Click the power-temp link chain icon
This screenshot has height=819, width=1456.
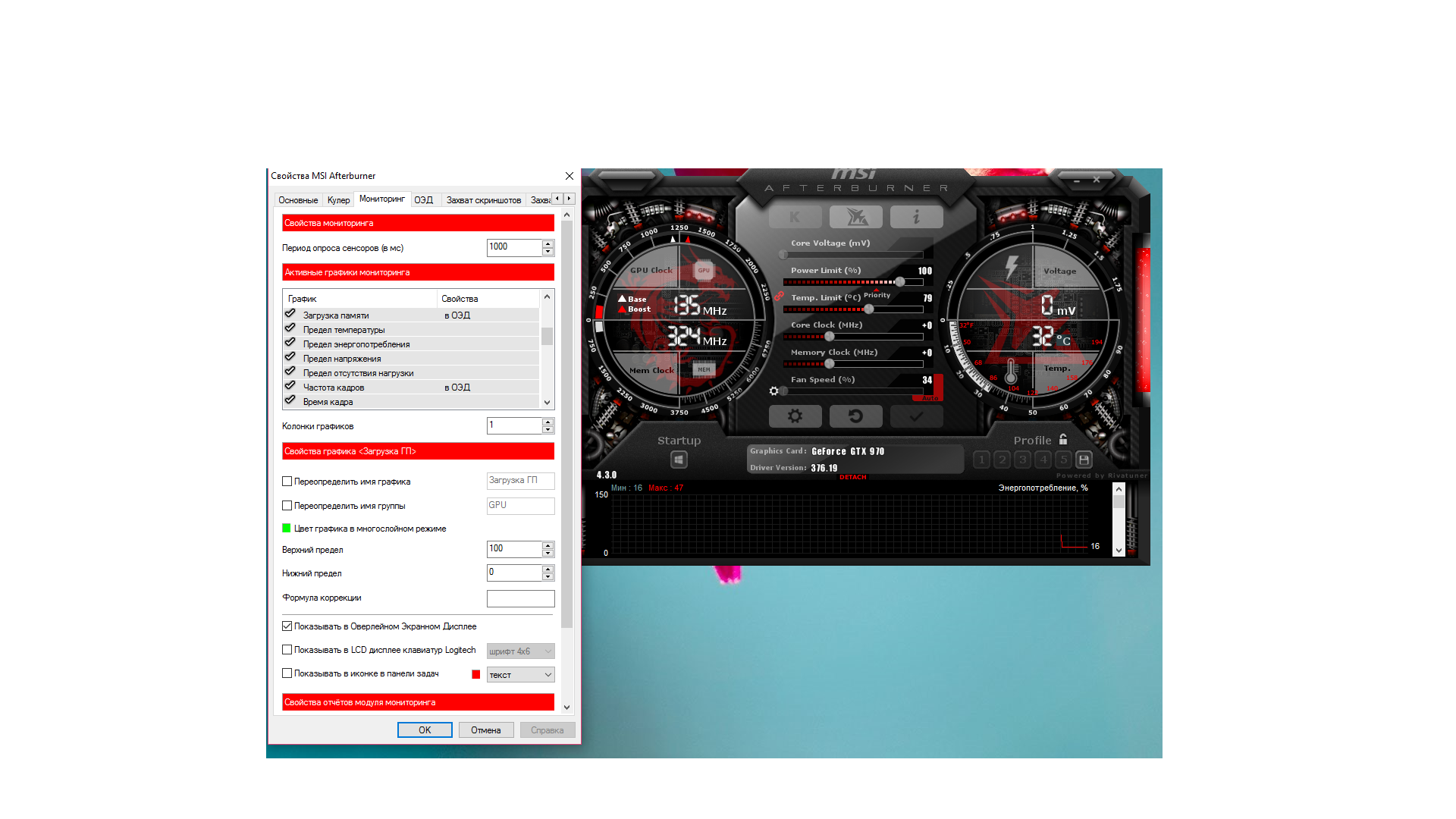(x=779, y=297)
